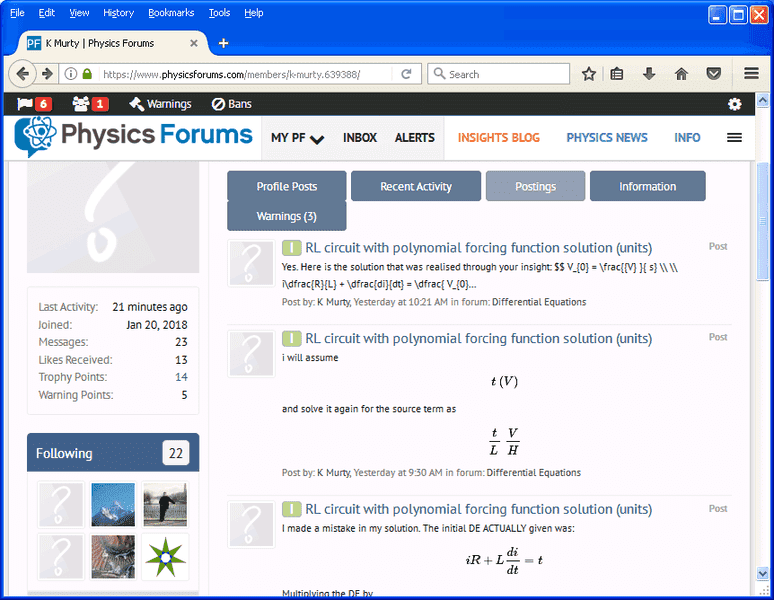
Task: Open the Pocket icon in toolbar
Action: point(713,74)
